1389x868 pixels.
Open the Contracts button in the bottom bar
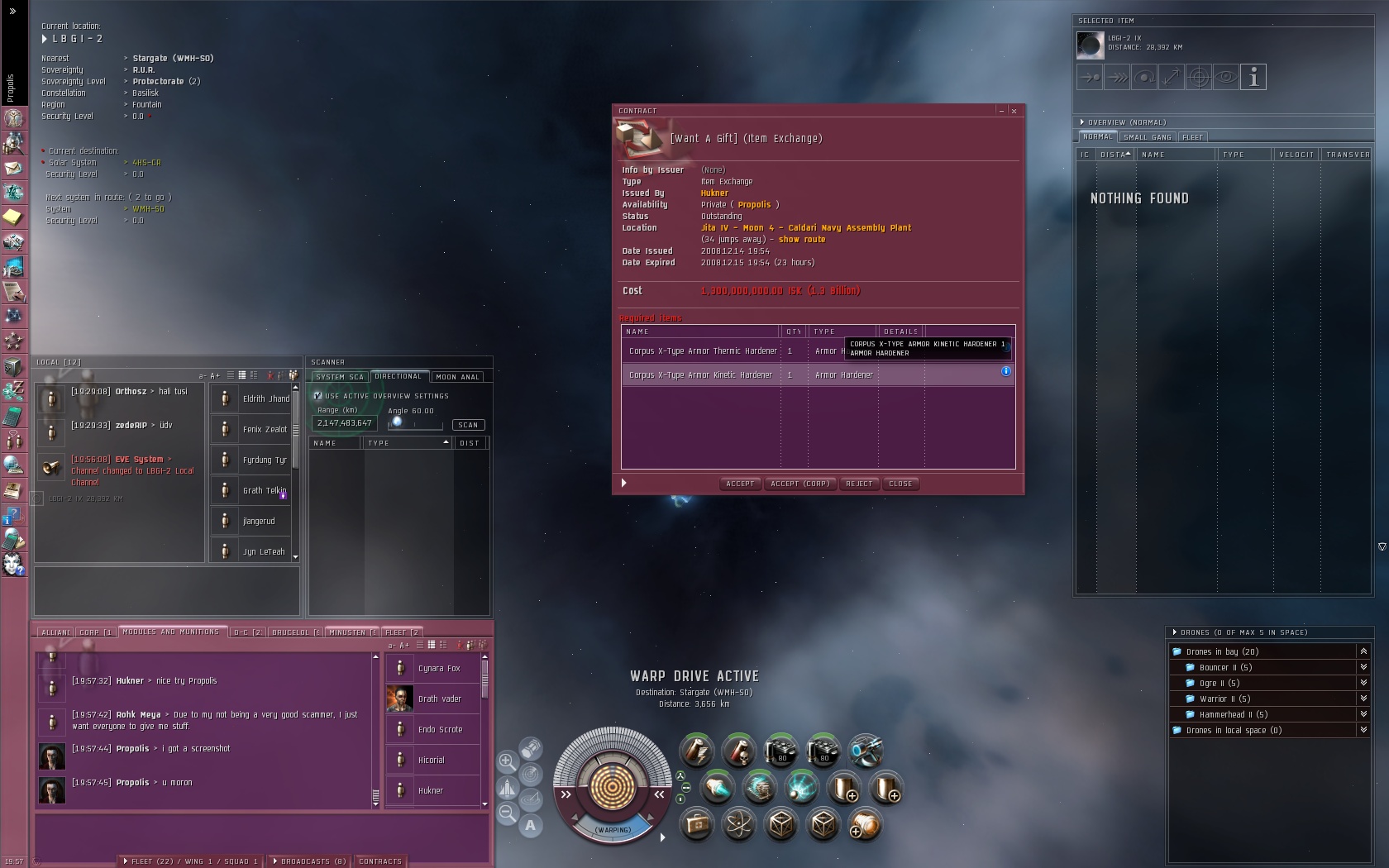point(380,861)
